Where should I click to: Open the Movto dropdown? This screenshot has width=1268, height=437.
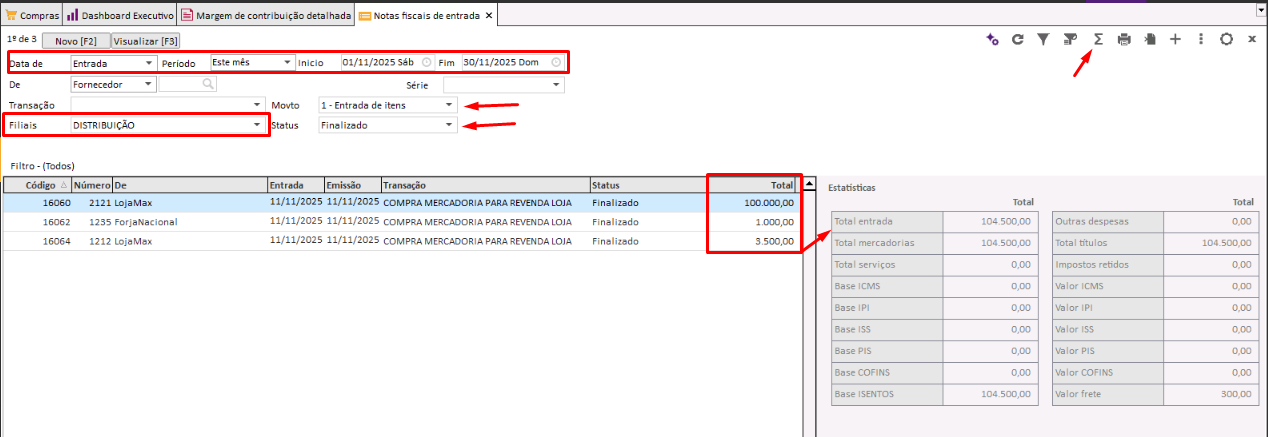[449, 105]
